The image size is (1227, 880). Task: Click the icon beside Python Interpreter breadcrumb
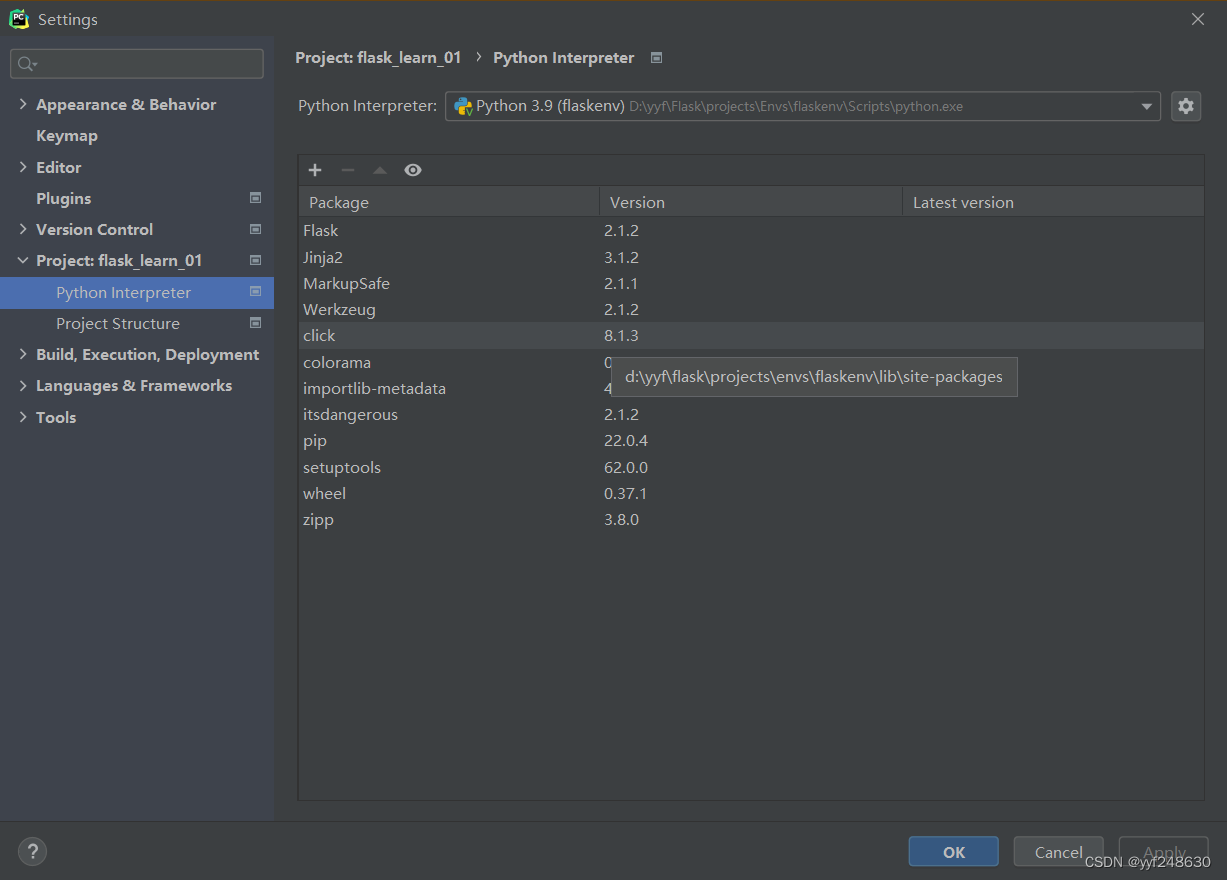point(656,58)
